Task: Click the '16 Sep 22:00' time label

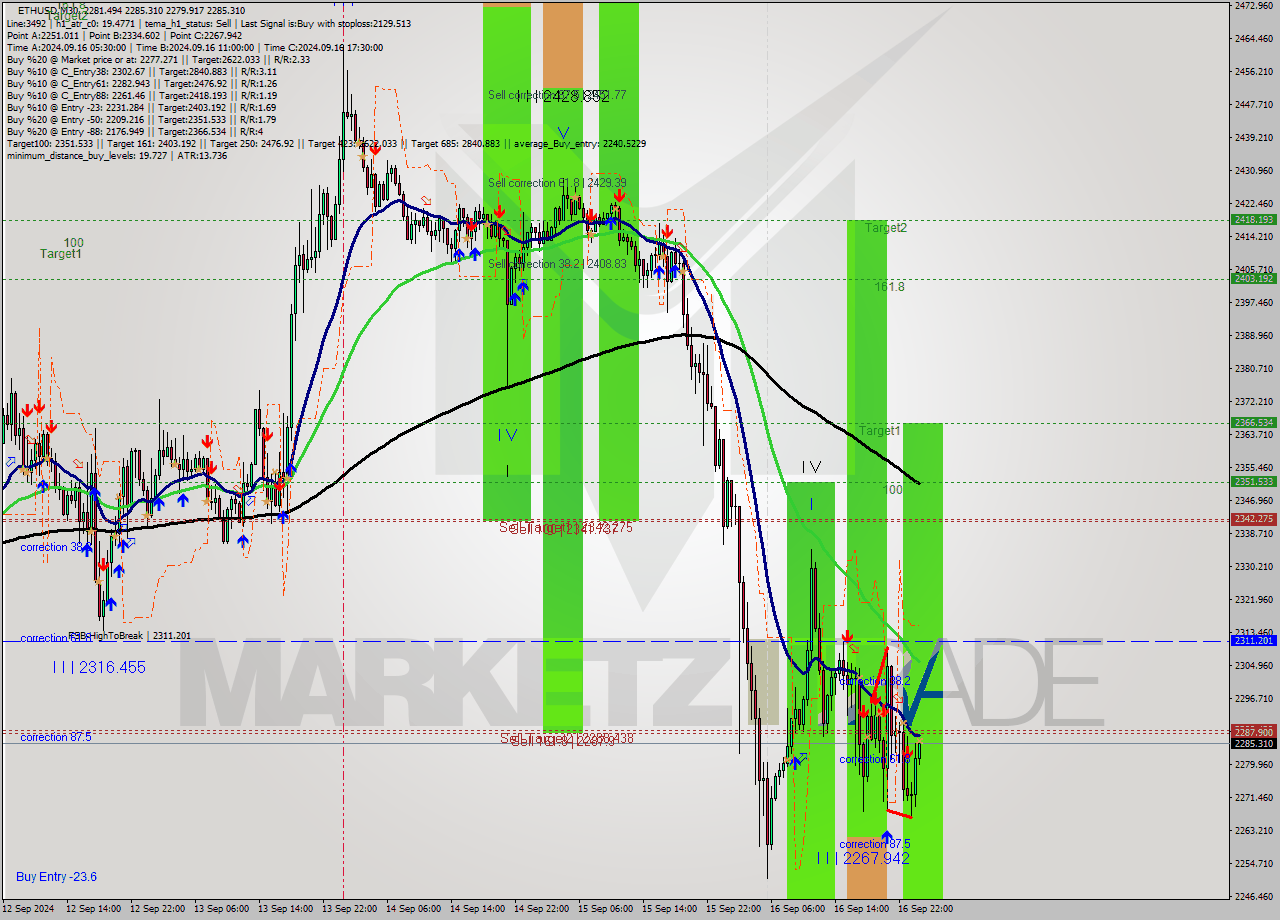Action: click(x=925, y=909)
